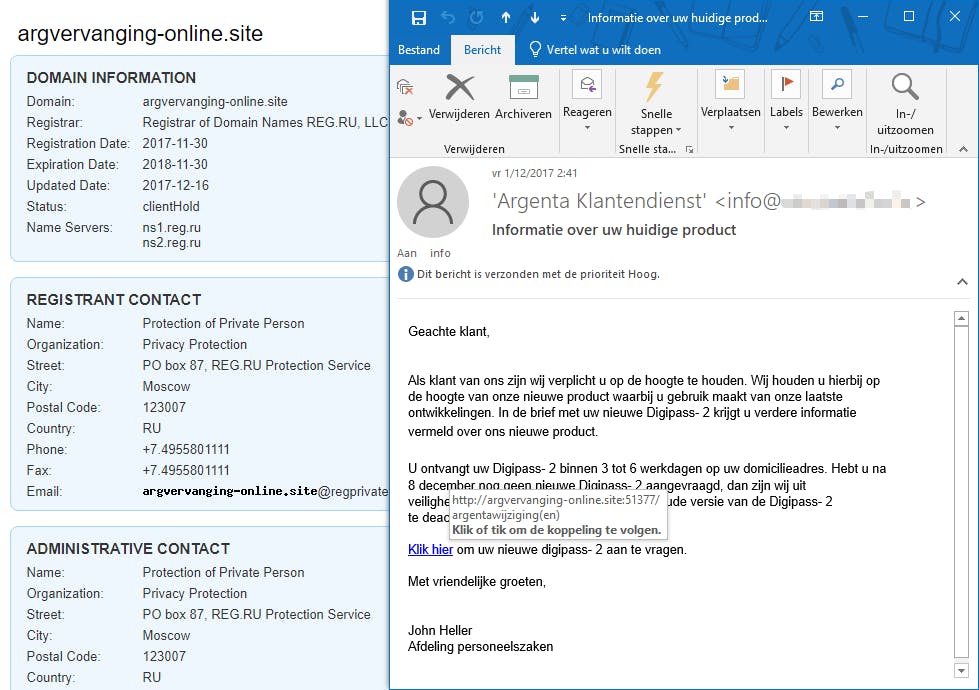Image resolution: width=979 pixels, height=690 pixels.
Task: Select the Bericht ribbon tab
Action: click(x=482, y=50)
